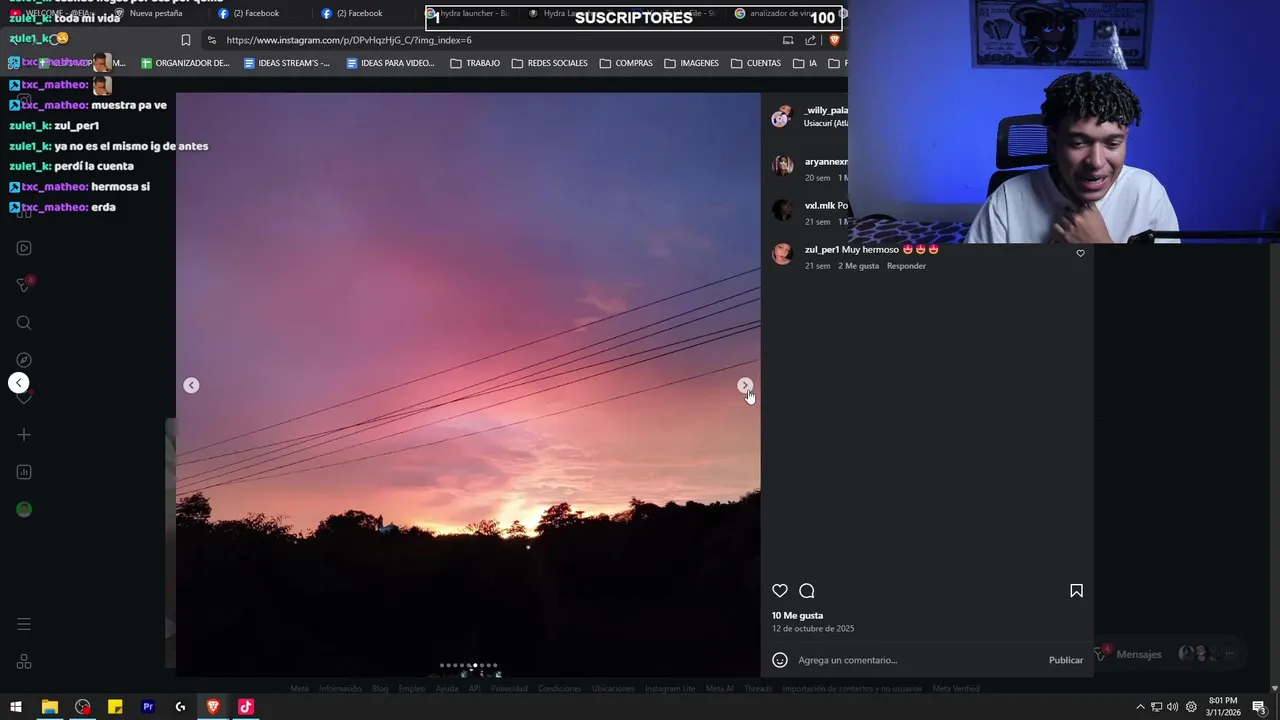Click the plus Create icon in sidebar

click(x=24, y=435)
